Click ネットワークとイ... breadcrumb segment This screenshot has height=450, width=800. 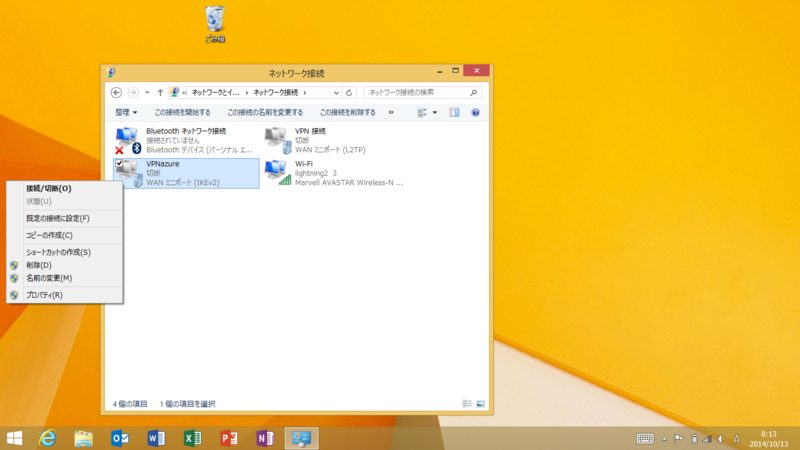[x=215, y=92]
